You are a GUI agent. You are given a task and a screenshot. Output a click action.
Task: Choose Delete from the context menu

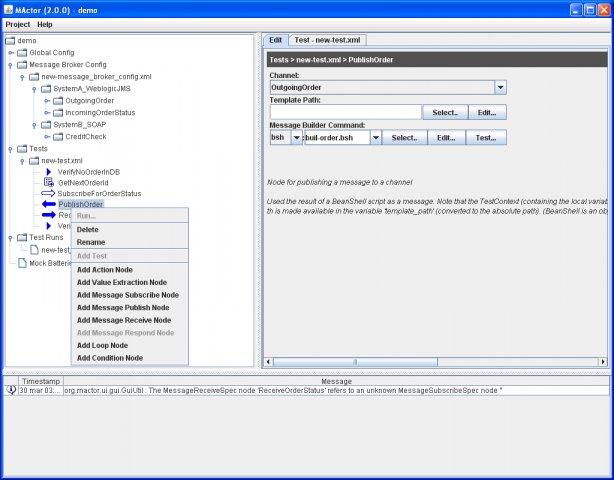pyautogui.click(x=130, y=229)
